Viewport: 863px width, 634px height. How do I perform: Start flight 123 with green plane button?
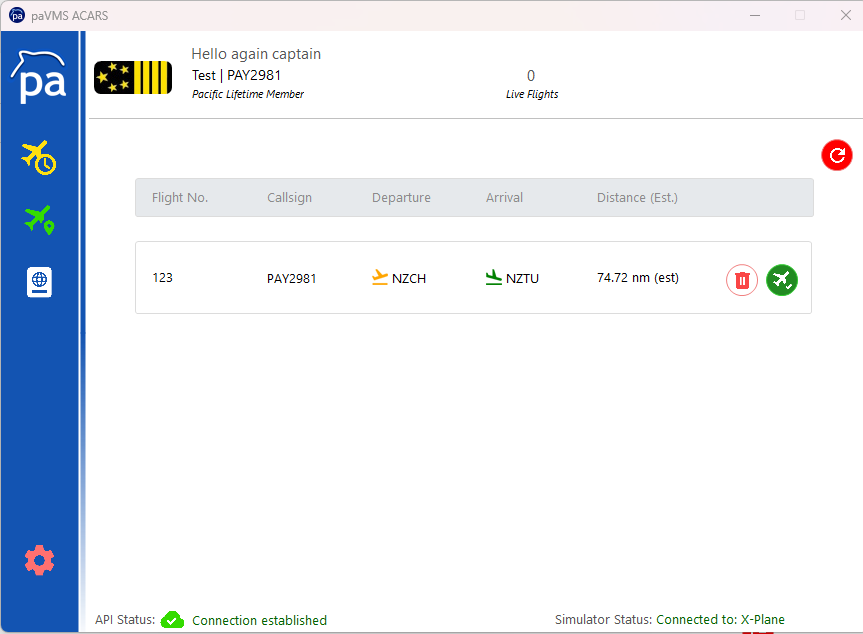click(782, 280)
